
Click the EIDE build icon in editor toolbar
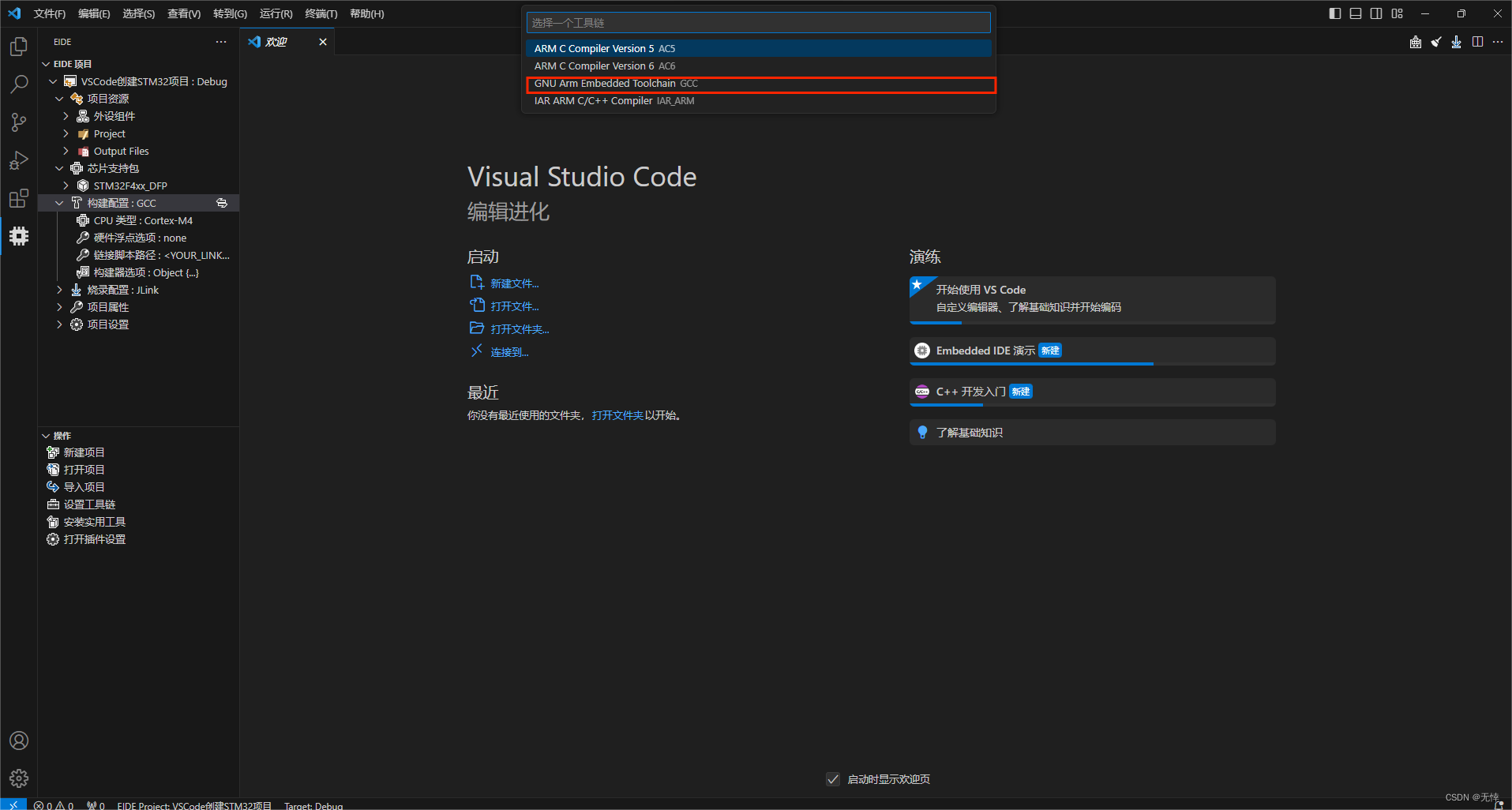tap(1416, 42)
